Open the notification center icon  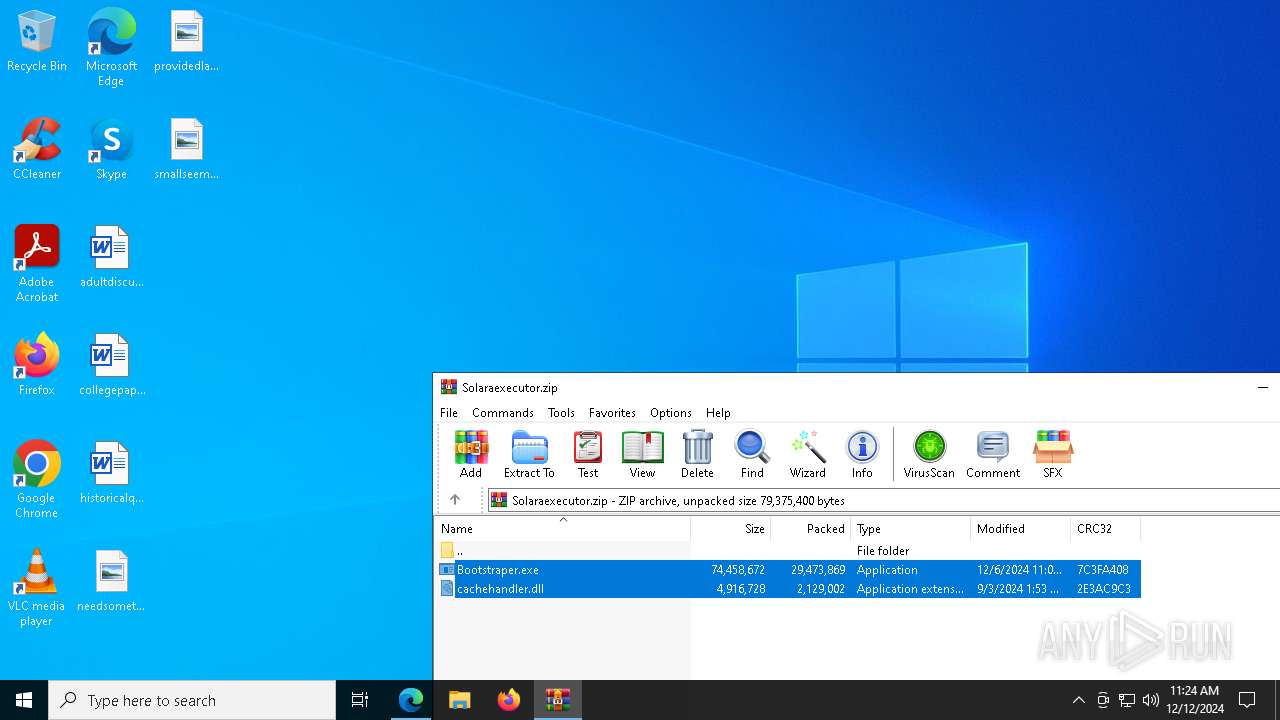coord(1247,700)
